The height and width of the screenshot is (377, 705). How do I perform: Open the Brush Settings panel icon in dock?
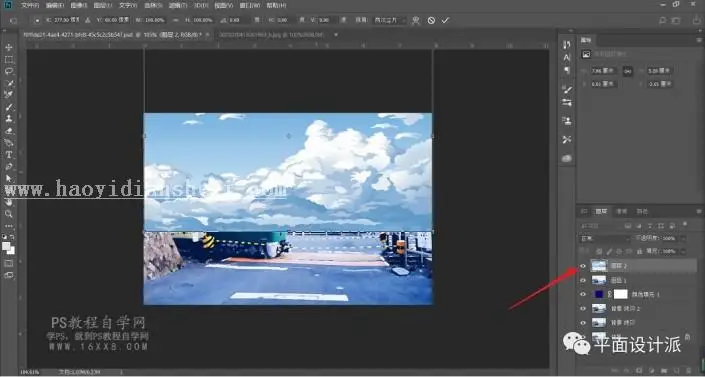[x=567, y=90]
